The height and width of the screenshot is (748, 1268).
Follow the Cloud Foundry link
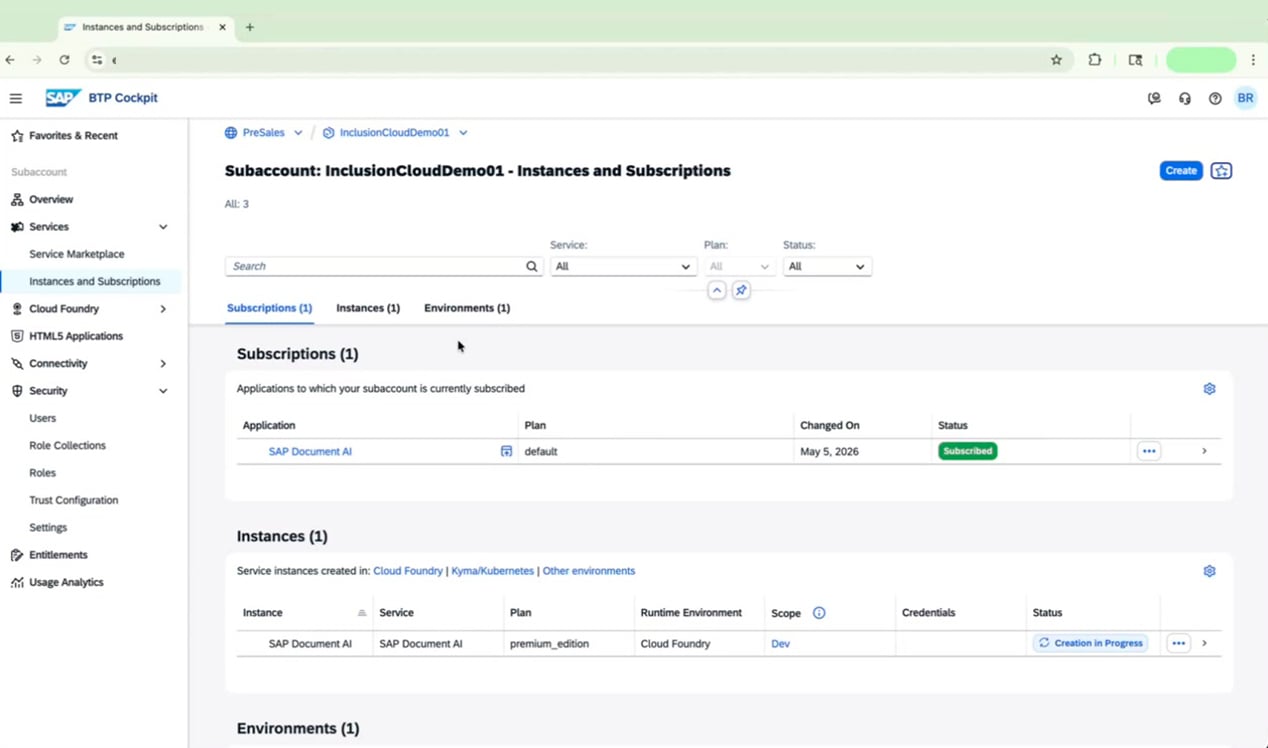pos(408,571)
